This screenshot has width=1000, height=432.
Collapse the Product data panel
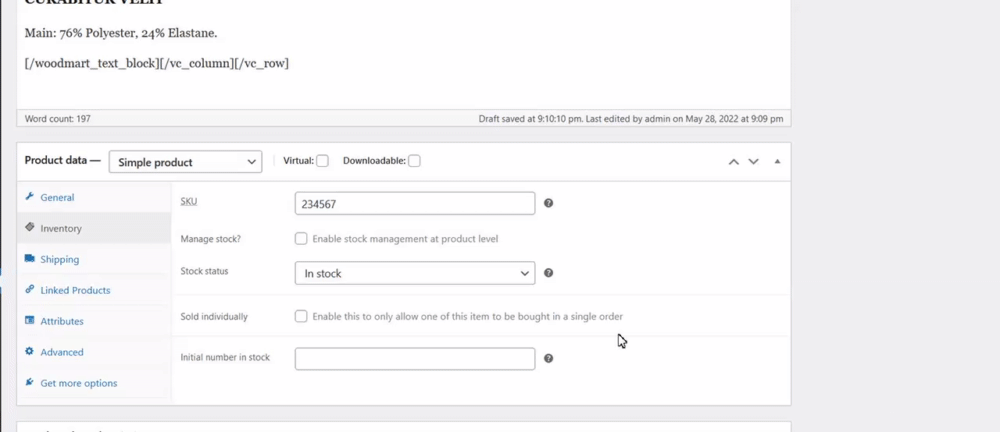[x=777, y=161]
